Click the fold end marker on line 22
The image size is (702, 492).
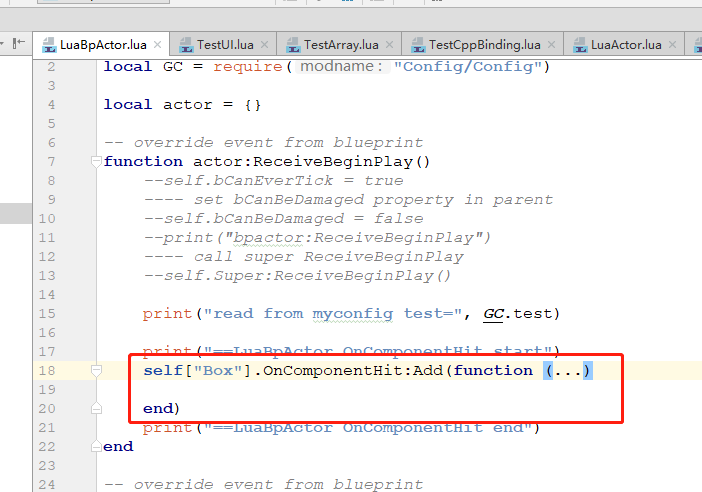96,446
